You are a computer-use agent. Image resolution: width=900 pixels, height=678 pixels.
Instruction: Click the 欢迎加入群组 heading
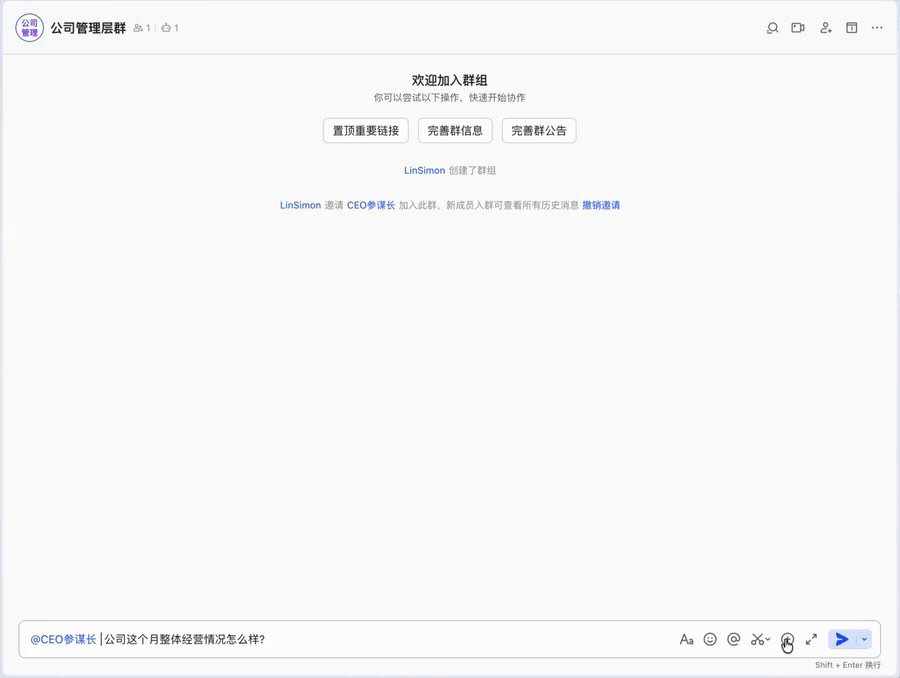449,80
